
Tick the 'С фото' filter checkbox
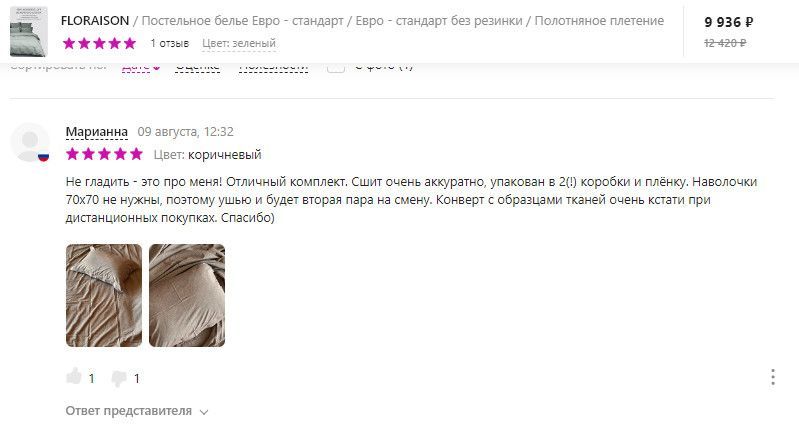336,67
